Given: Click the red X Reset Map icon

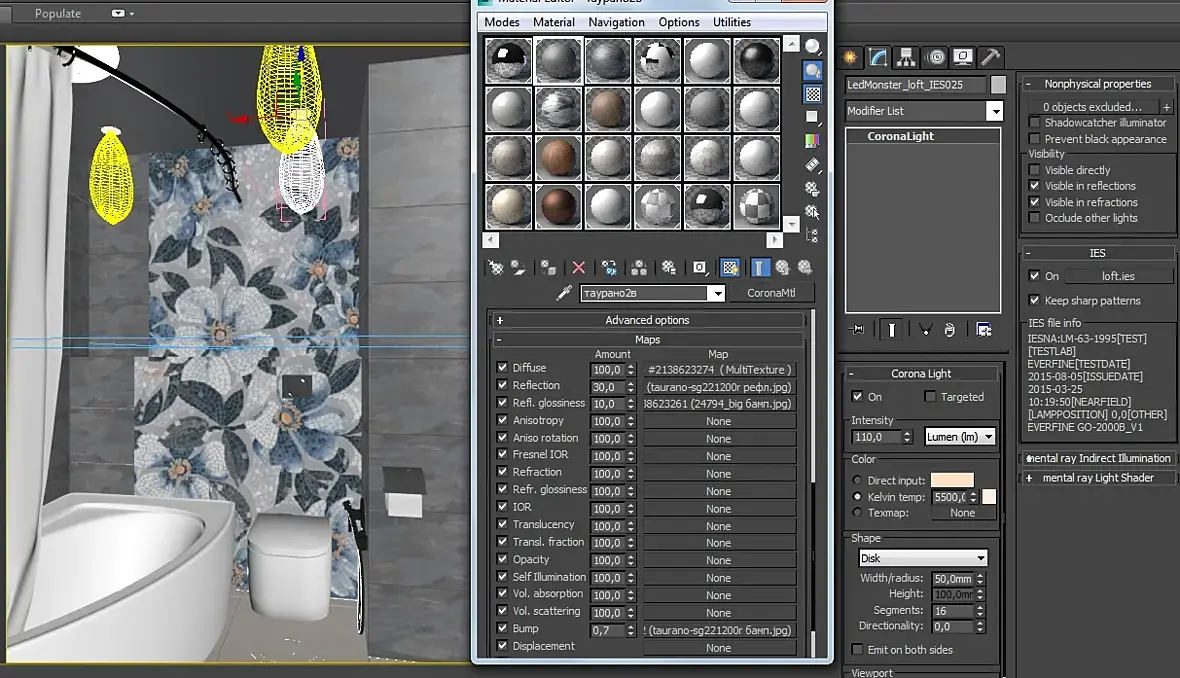Looking at the screenshot, I should coord(578,268).
